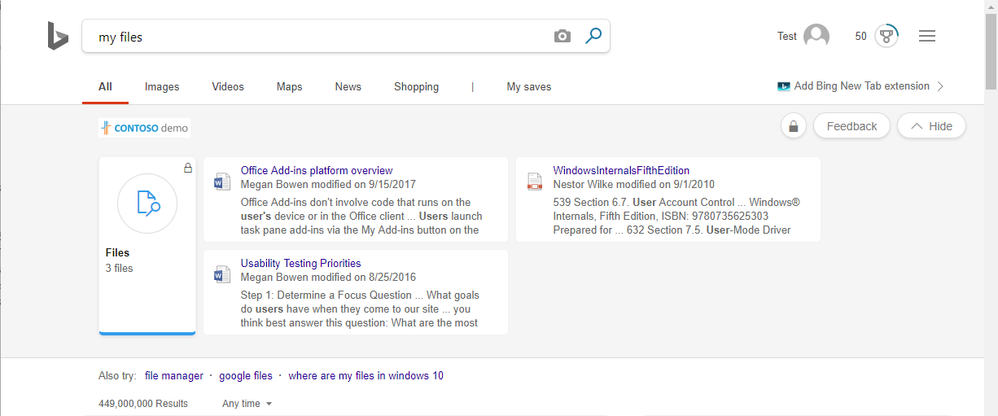998x416 pixels.
Task: Open the Any time filter dropdown
Action: pyautogui.click(x=247, y=404)
